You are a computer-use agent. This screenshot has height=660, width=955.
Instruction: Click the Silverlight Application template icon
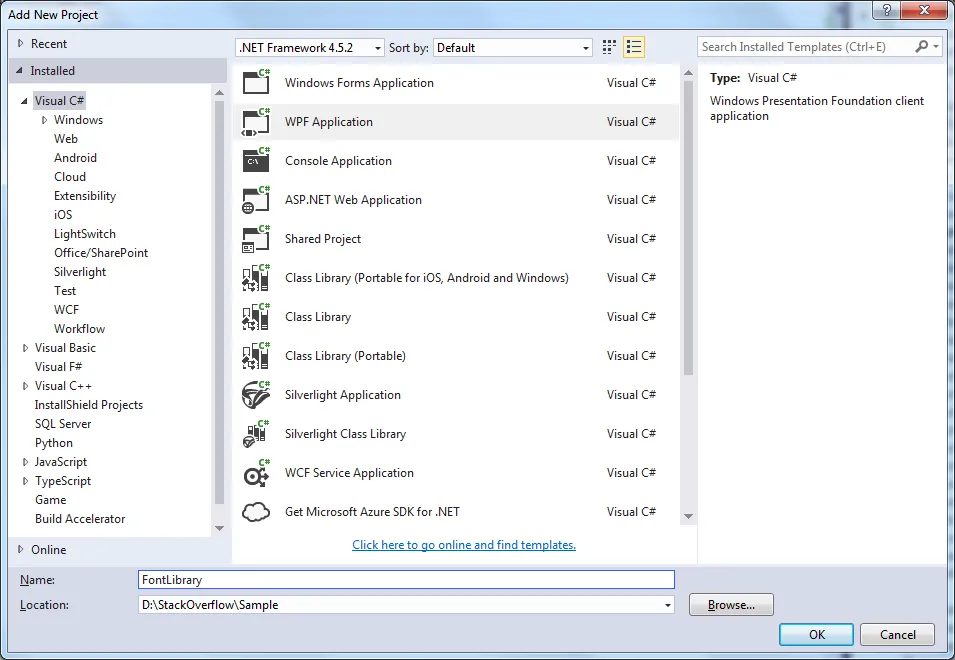pyautogui.click(x=256, y=394)
